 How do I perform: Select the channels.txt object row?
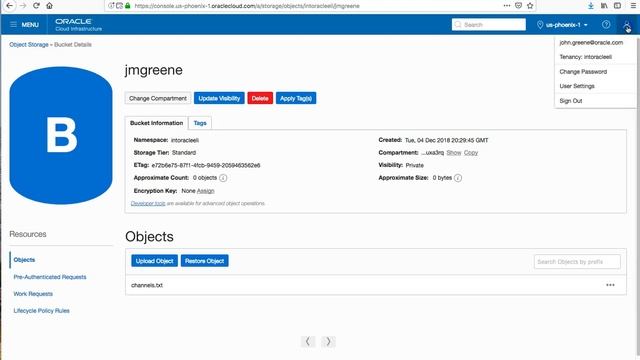pyautogui.click(x=376, y=285)
